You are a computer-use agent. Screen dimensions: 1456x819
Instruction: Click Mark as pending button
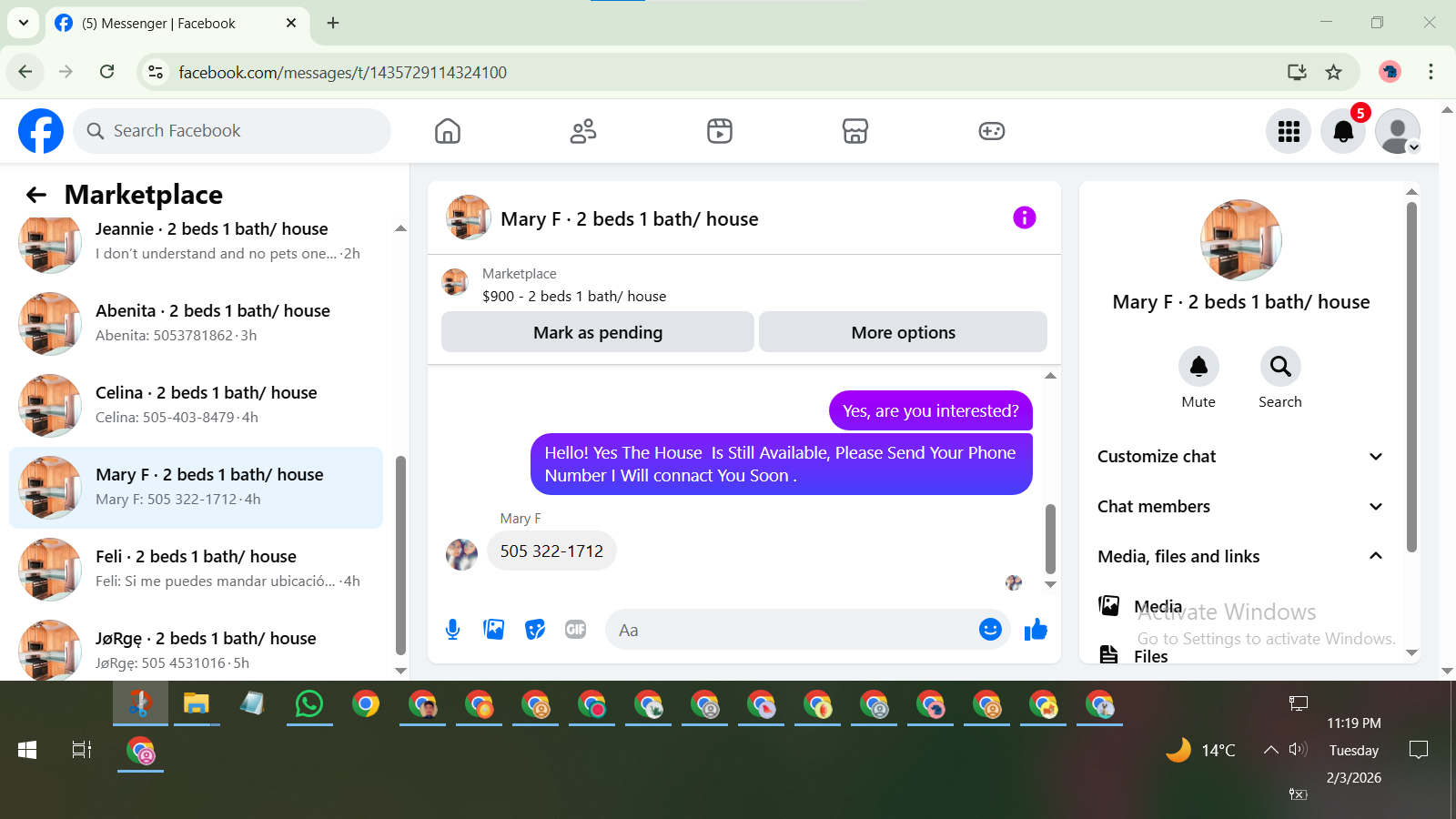pyautogui.click(x=598, y=332)
